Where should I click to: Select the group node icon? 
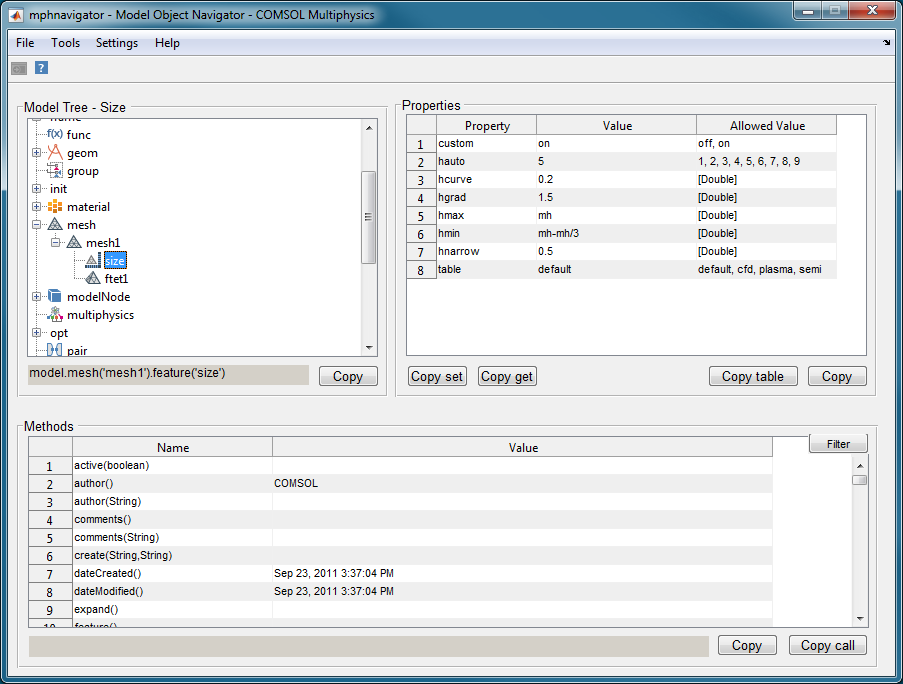[x=55, y=171]
